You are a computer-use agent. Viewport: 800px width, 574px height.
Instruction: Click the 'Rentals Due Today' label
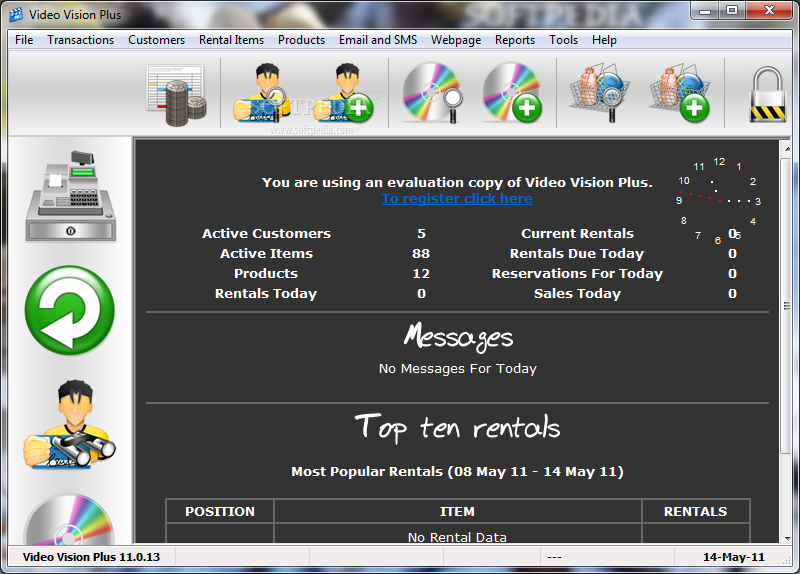pyautogui.click(x=577, y=254)
